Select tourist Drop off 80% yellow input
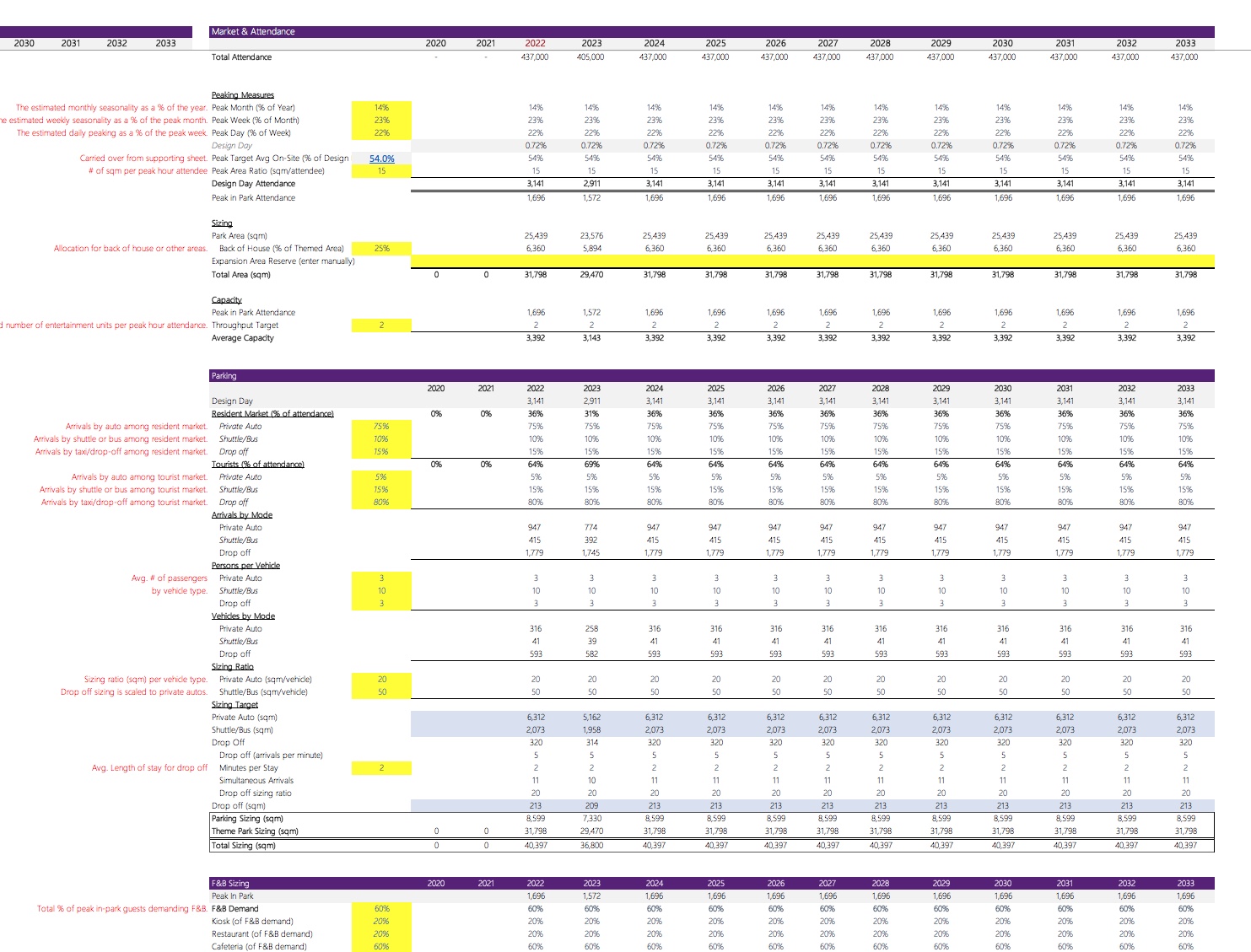Image resolution: width=1251 pixels, height=952 pixels. pyautogui.click(x=381, y=503)
